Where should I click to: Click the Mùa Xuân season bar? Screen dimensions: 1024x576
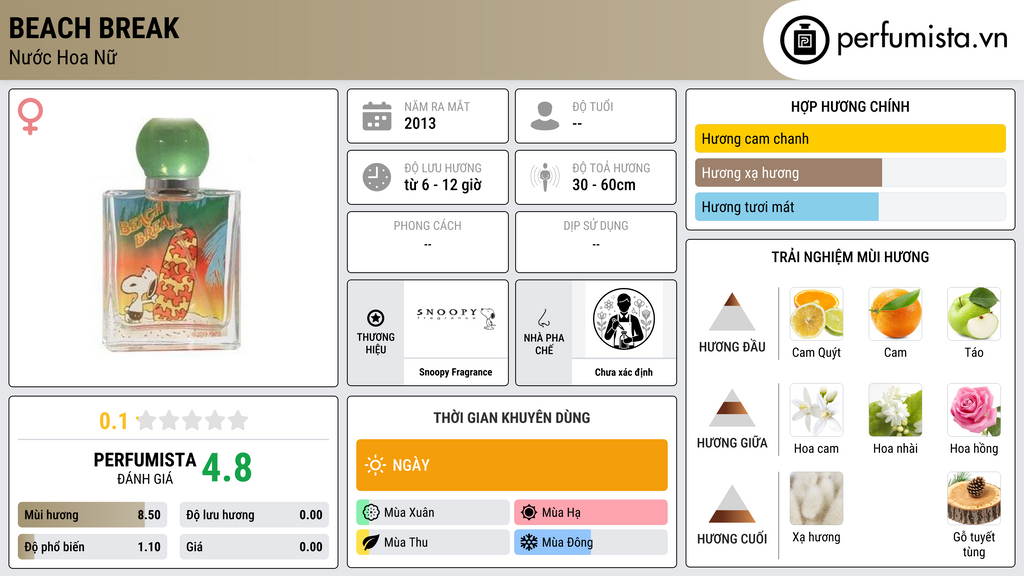[432, 512]
